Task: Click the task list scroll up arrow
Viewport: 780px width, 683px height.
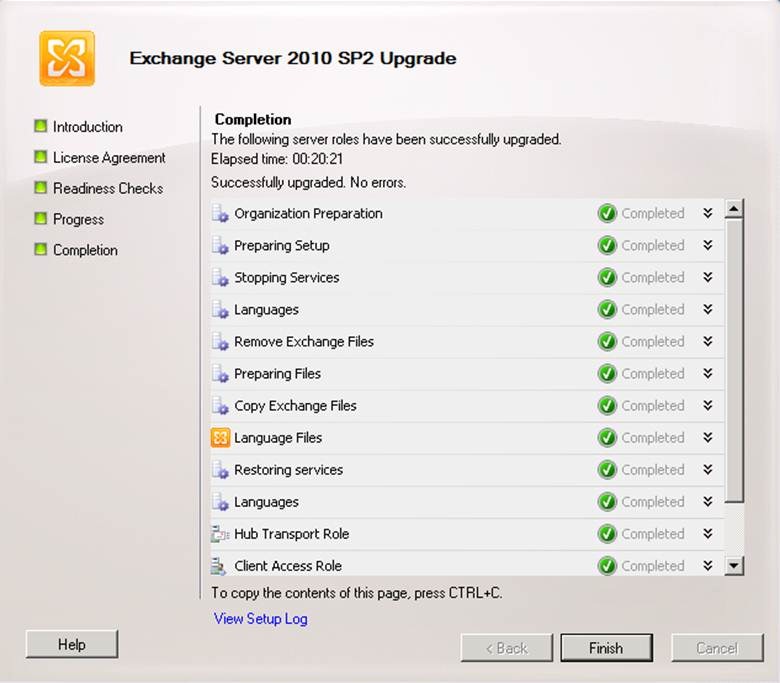Action: 734,208
